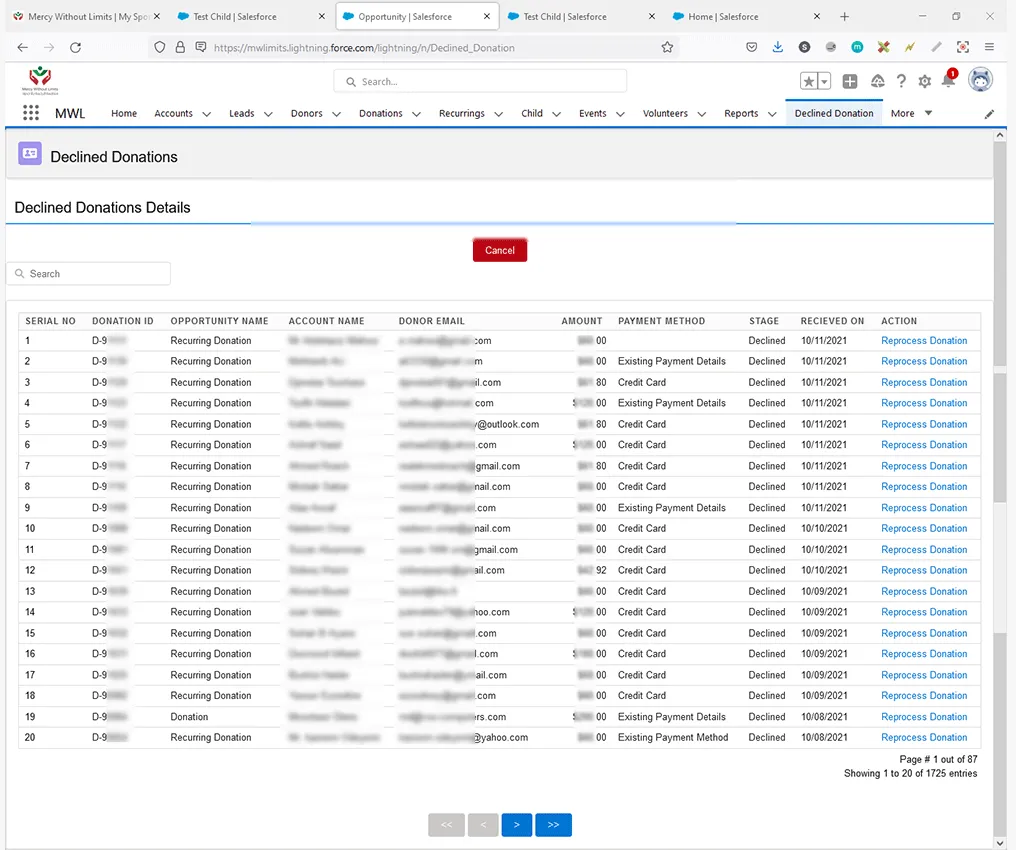Open Salesforce Help question mark icon

click(x=901, y=81)
